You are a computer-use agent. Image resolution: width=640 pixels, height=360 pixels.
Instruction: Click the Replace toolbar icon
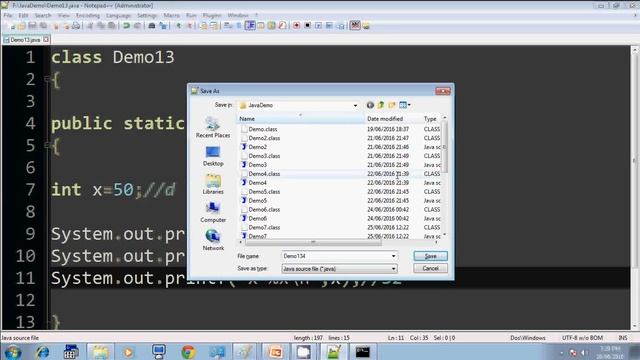[x=163, y=26]
